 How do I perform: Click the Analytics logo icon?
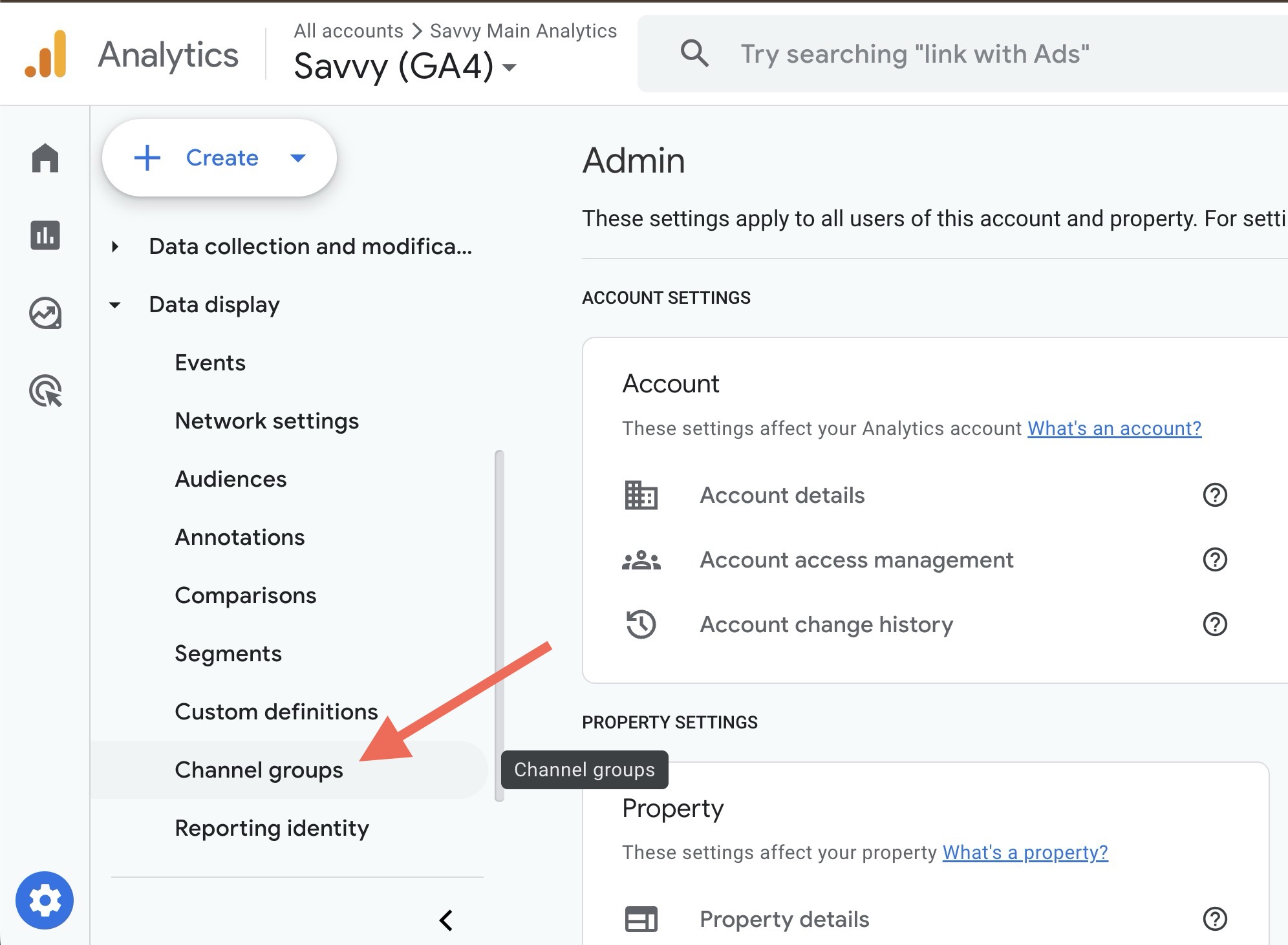[46, 54]
